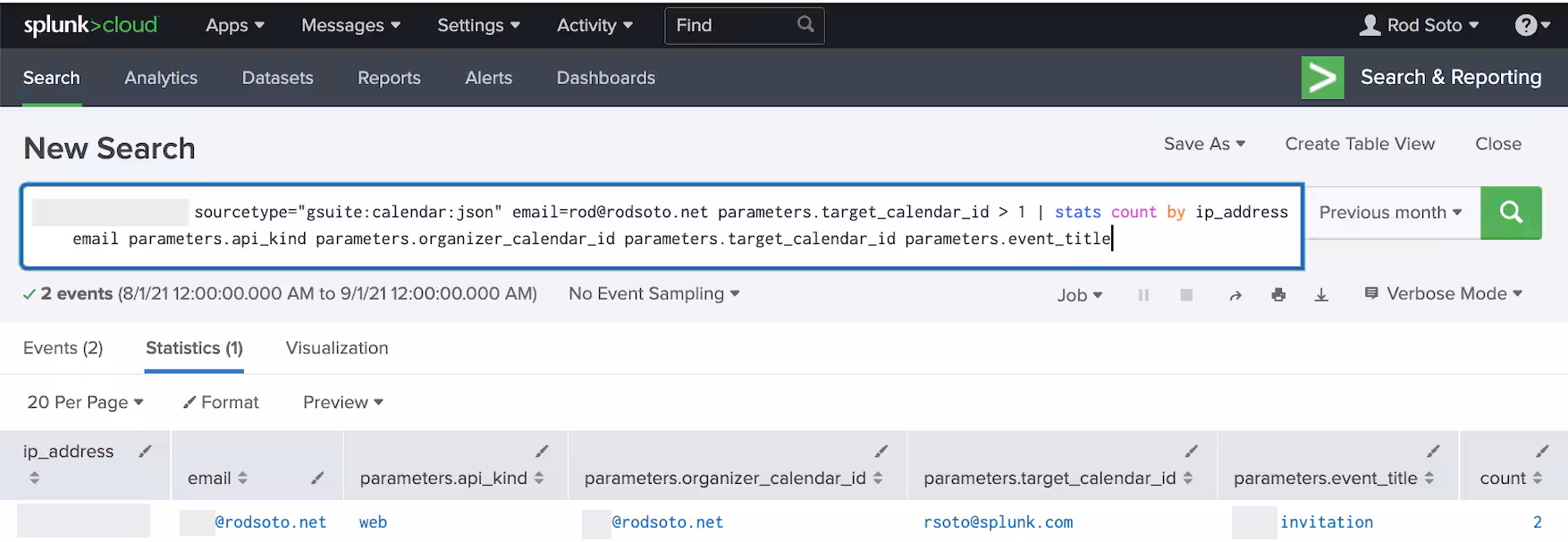The height and width of the screenshot is (542, 1568).
Task: Open the Previous month time range picker
Action: [x=1390, y=212]
